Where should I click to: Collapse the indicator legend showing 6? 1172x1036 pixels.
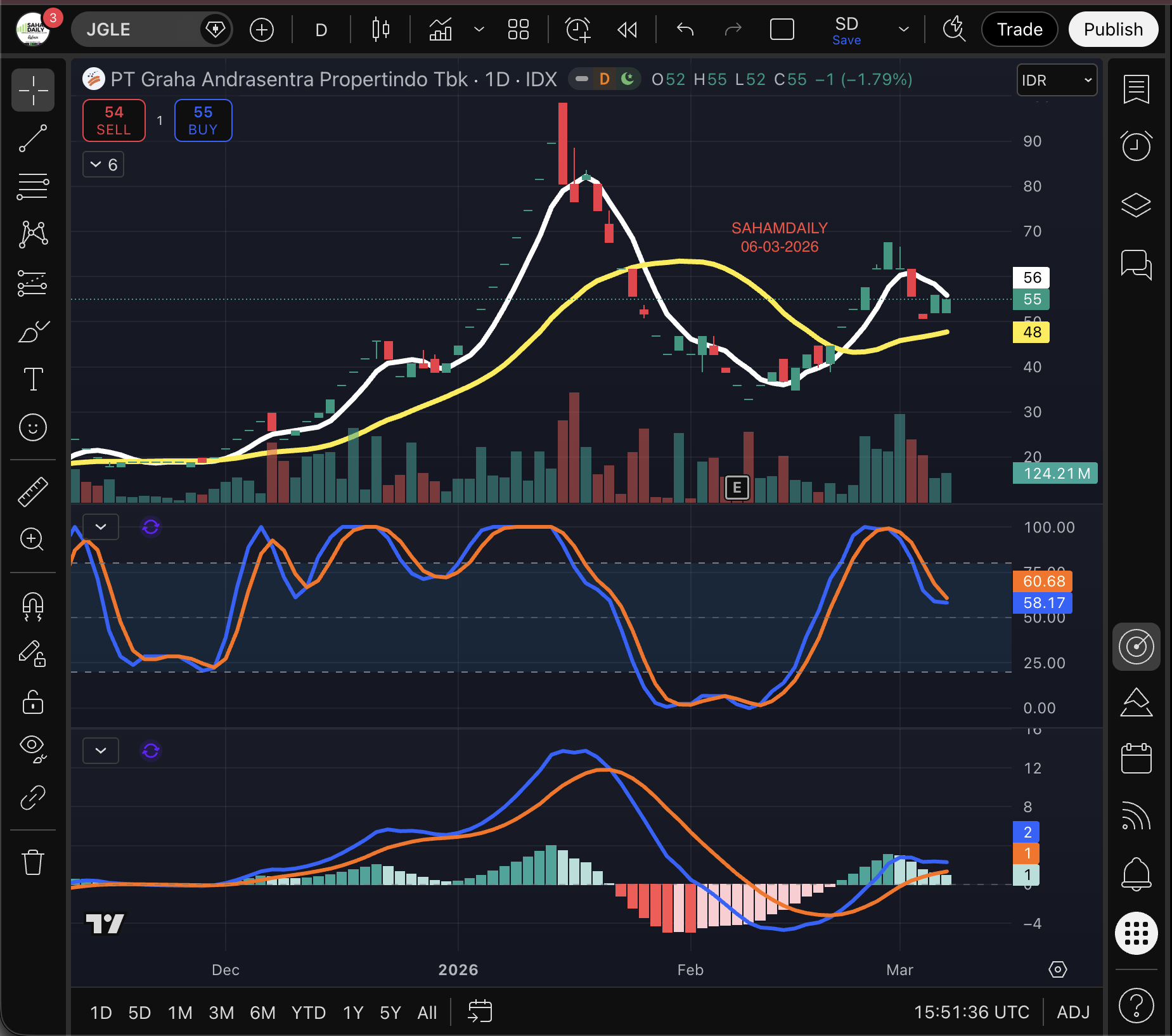pos(103,165)
